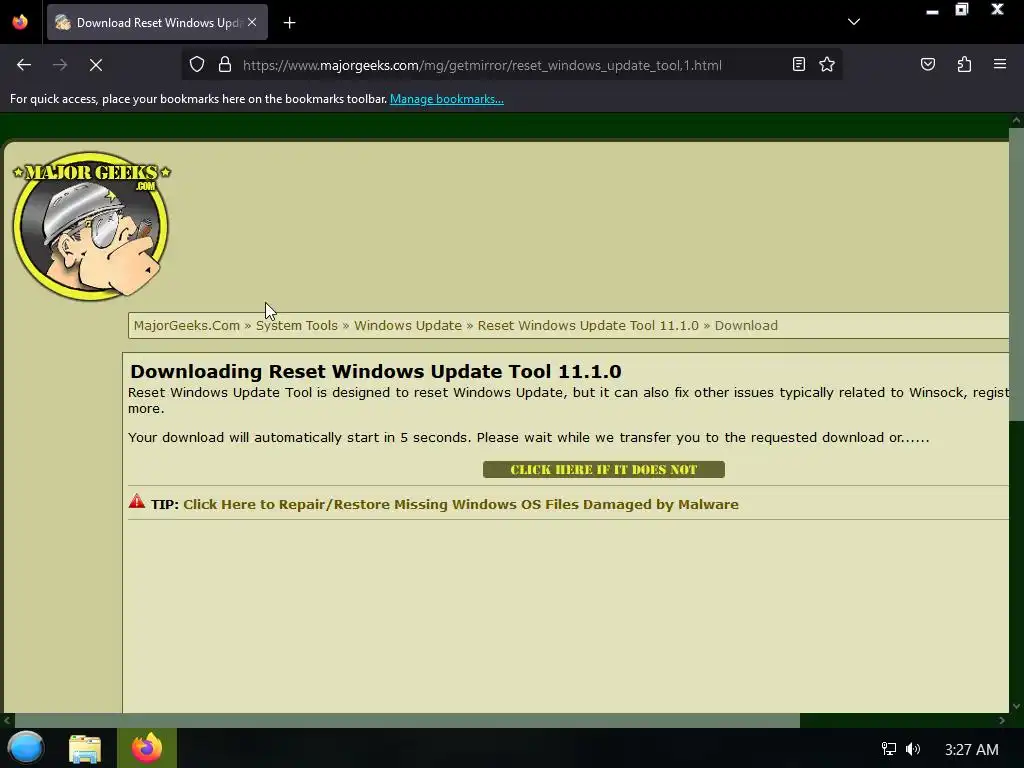Open Manage bookmarks link
The width and height of the screenshot is (1024, 768).
(447, 99)
